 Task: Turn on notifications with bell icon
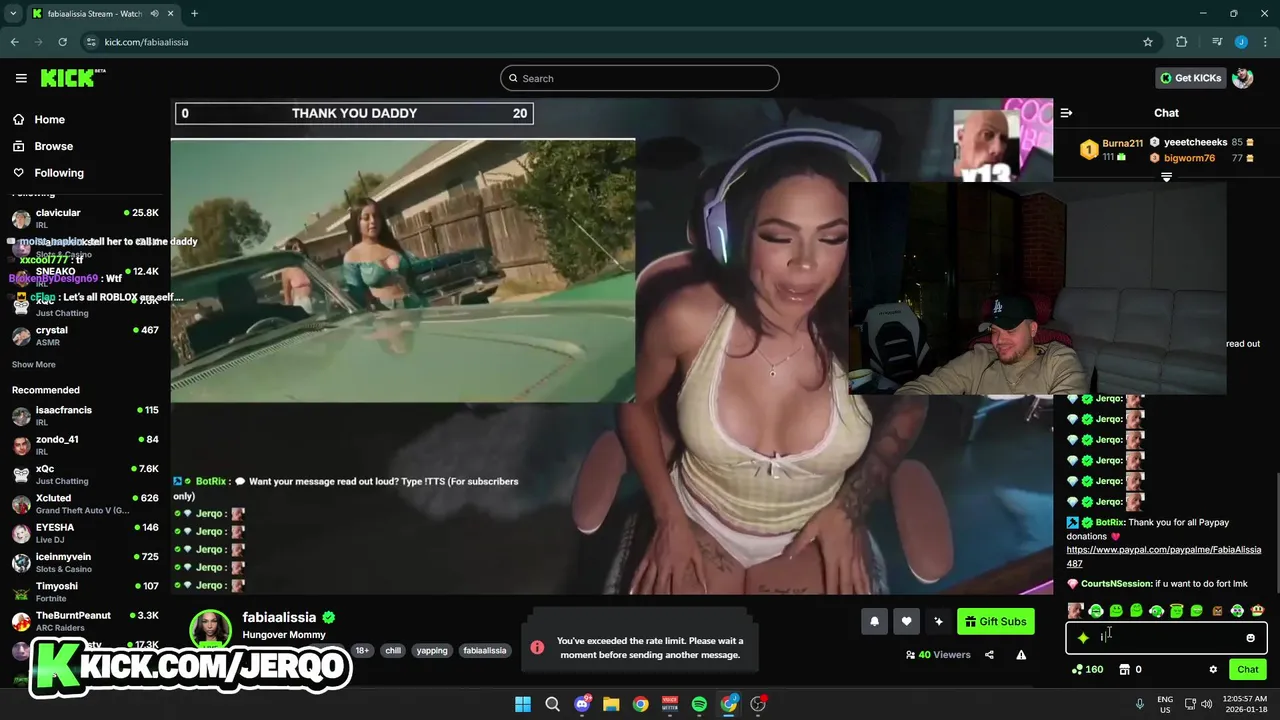point(874,621)
